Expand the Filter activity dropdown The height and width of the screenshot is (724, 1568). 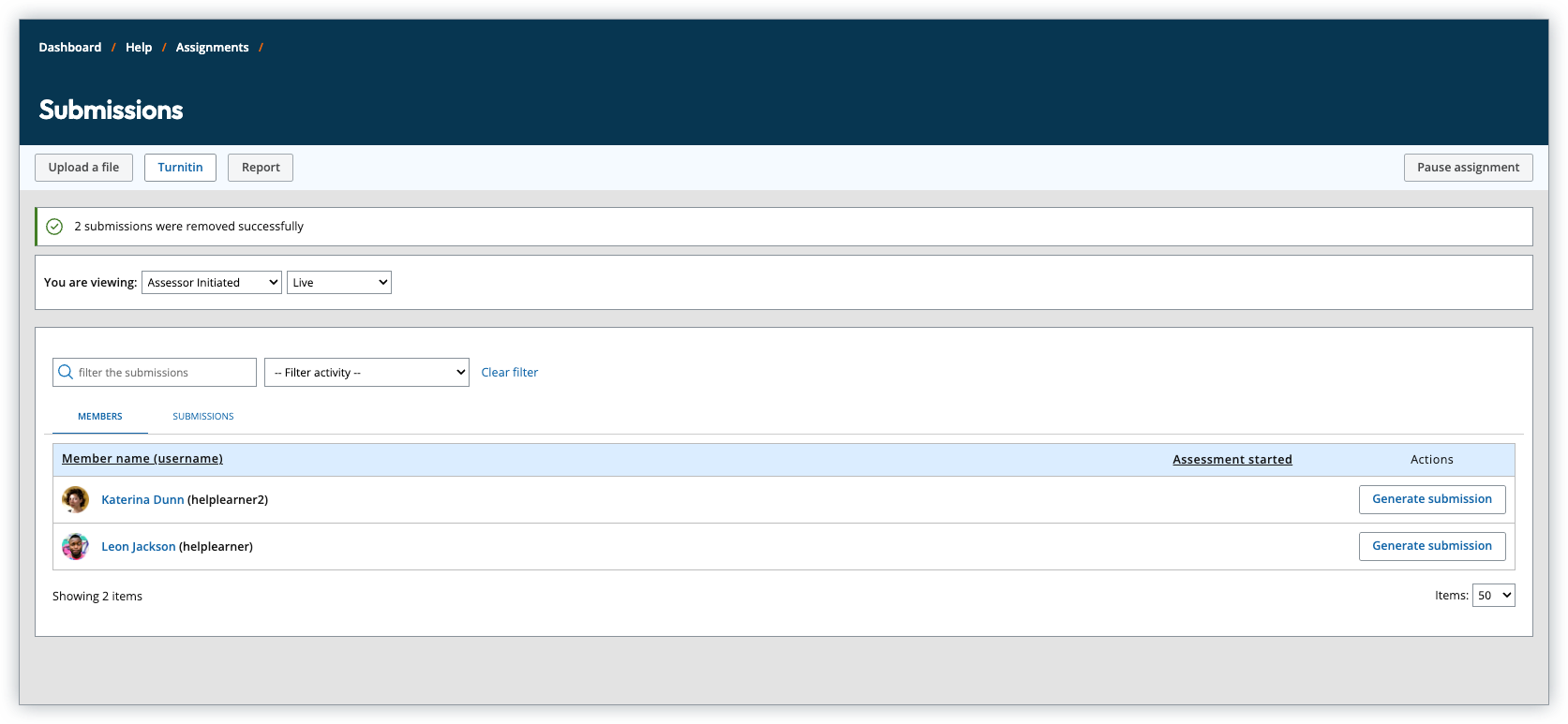pos(366,372)
